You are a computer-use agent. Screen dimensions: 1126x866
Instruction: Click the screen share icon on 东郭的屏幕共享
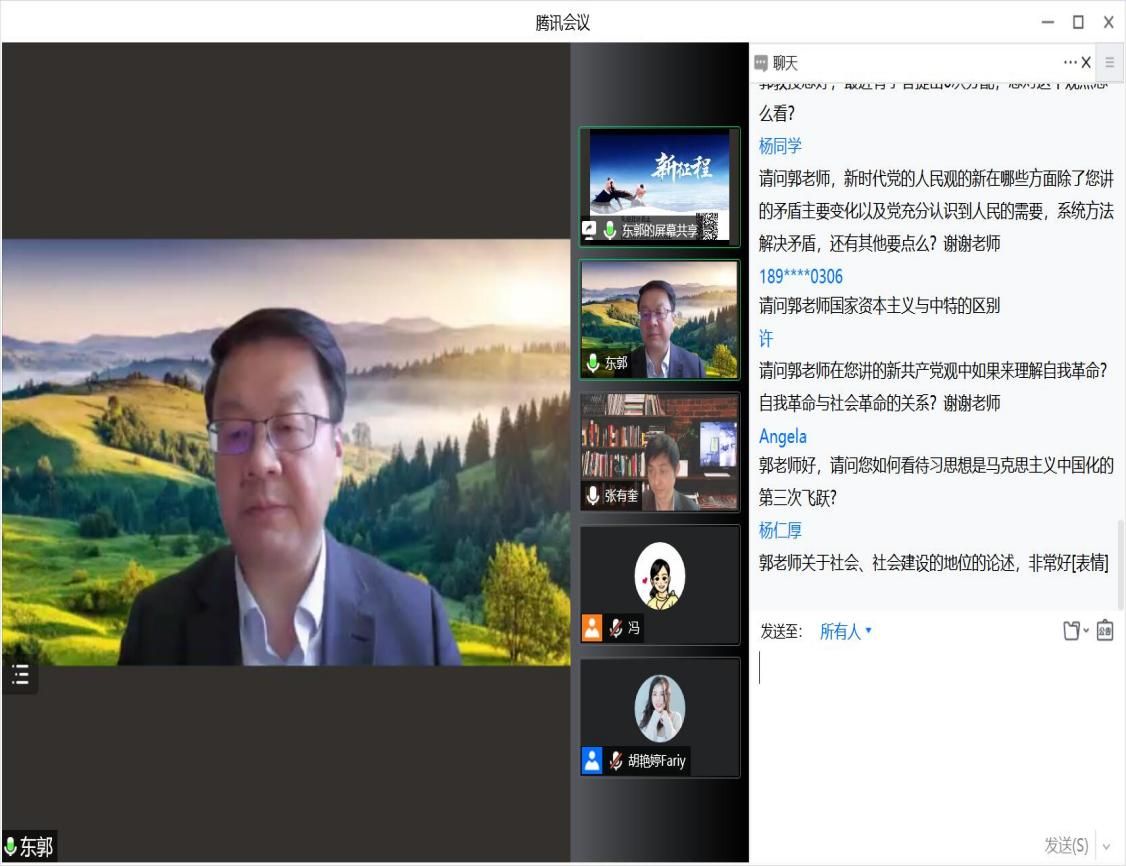(590, 230)
